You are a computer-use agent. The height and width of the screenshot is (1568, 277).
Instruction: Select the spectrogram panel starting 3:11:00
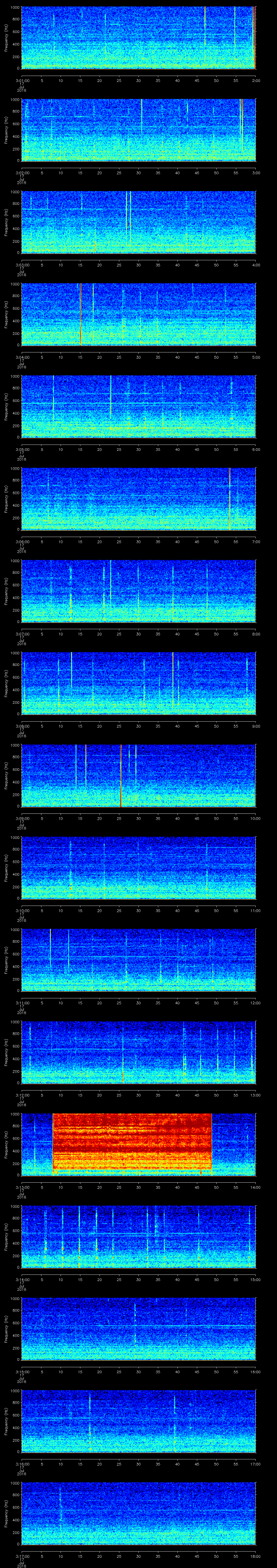tap(139, 960)
